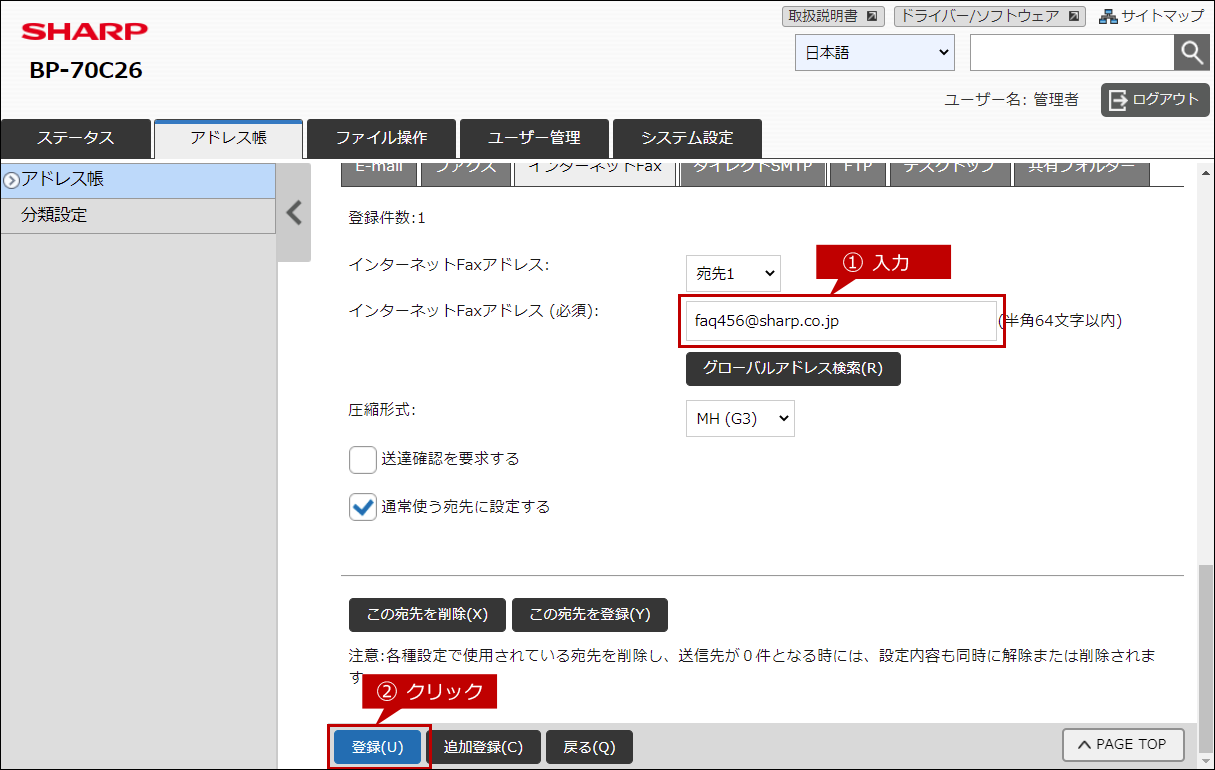
Task: Collapse the sidebar with the chevron arrow
Action: [x=294, y=212]
